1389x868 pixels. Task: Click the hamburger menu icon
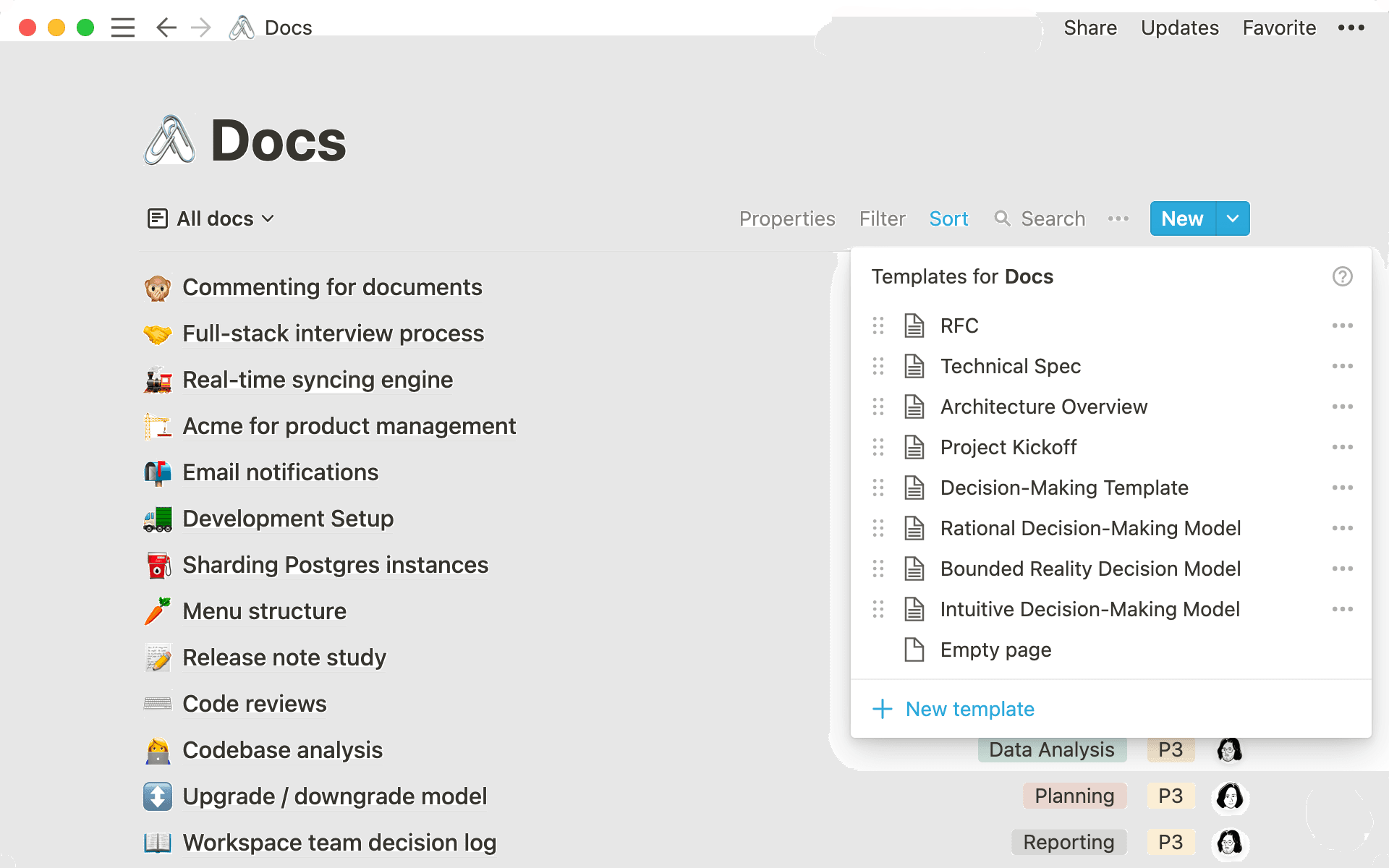click(123, 27)
